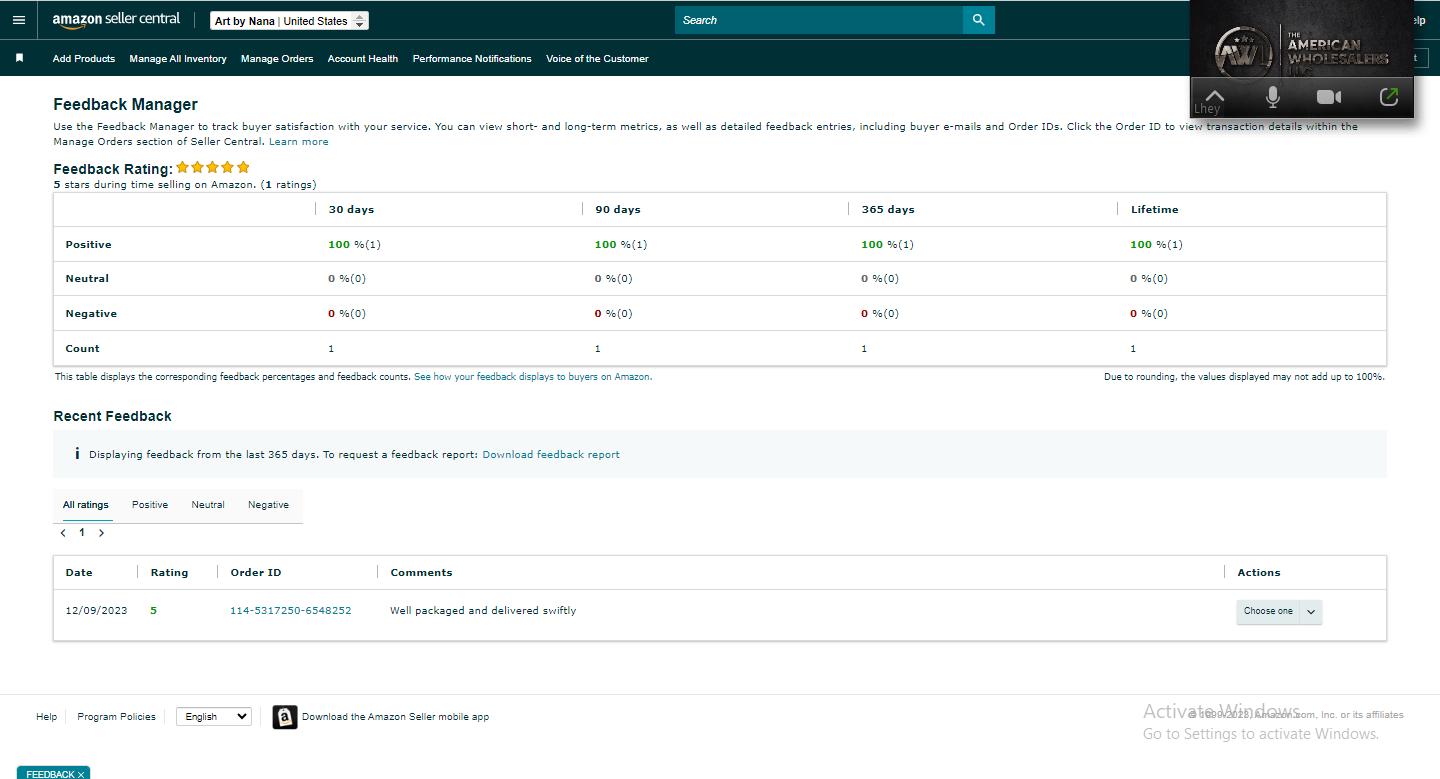
Task: Click the Negative row label
Action: (91, 314)
